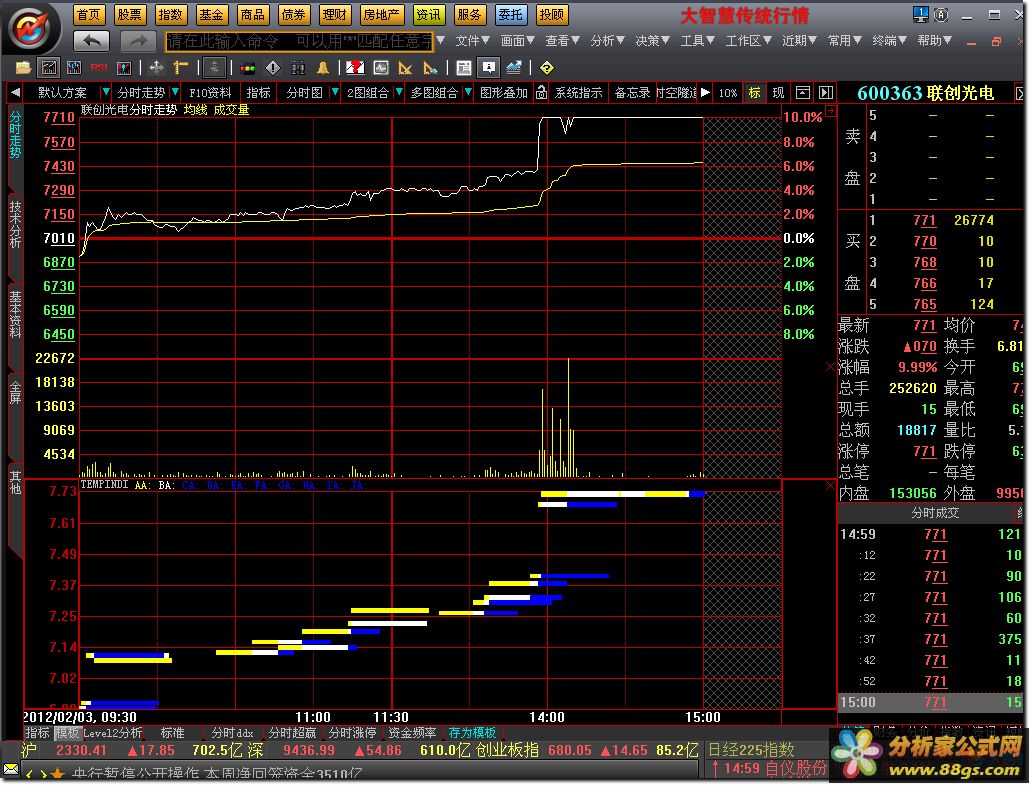Click the skip-to-end panel icon
Viewport: 1031px width, 785px height.
(x=827, y=93)
